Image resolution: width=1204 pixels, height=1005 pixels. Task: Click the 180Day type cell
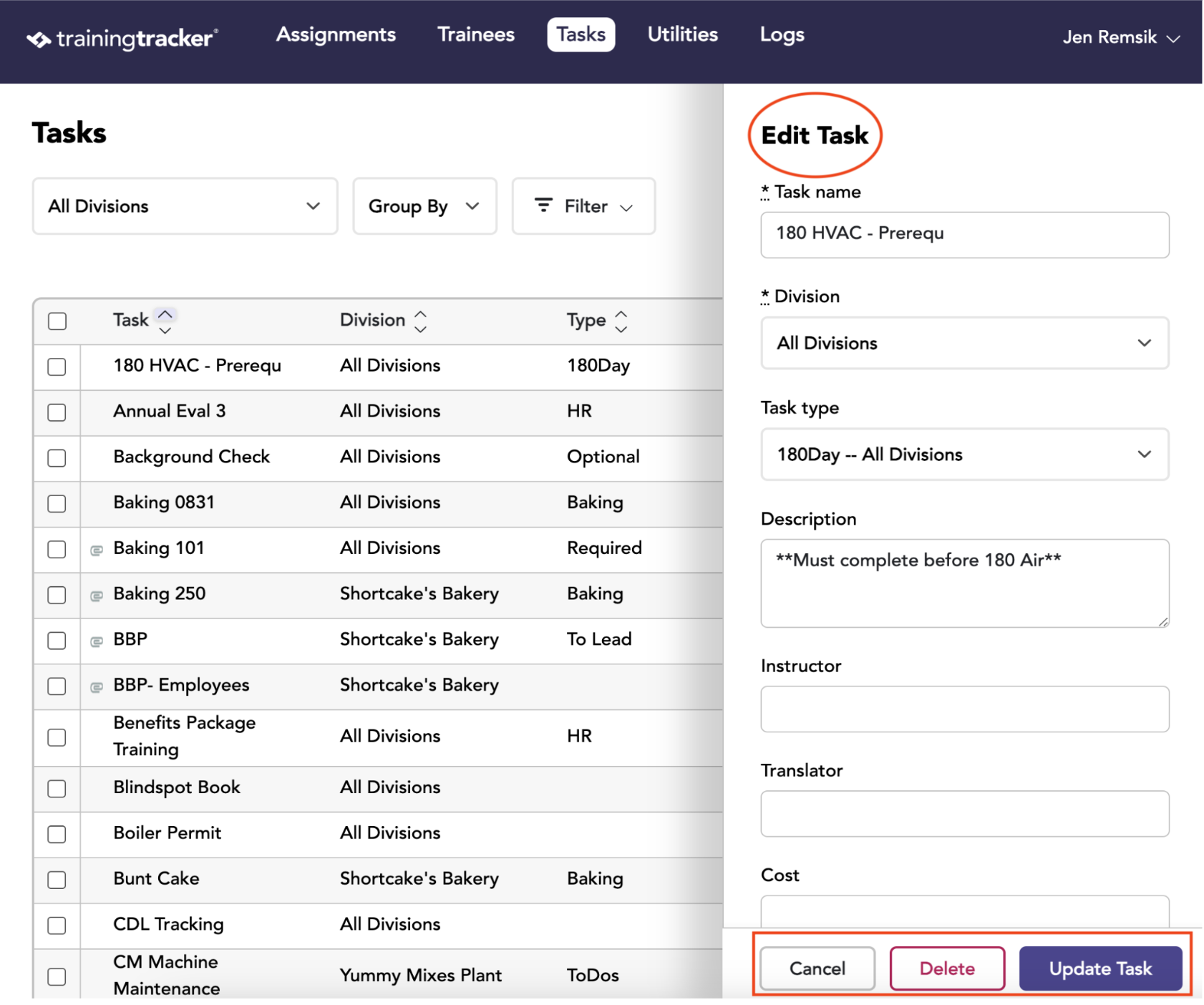point(598,366)
